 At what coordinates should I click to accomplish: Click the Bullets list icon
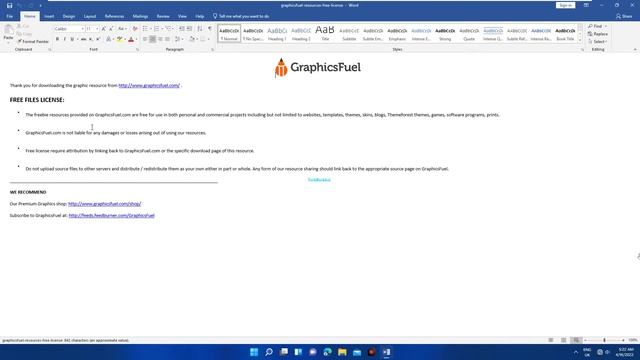(145, 29)
